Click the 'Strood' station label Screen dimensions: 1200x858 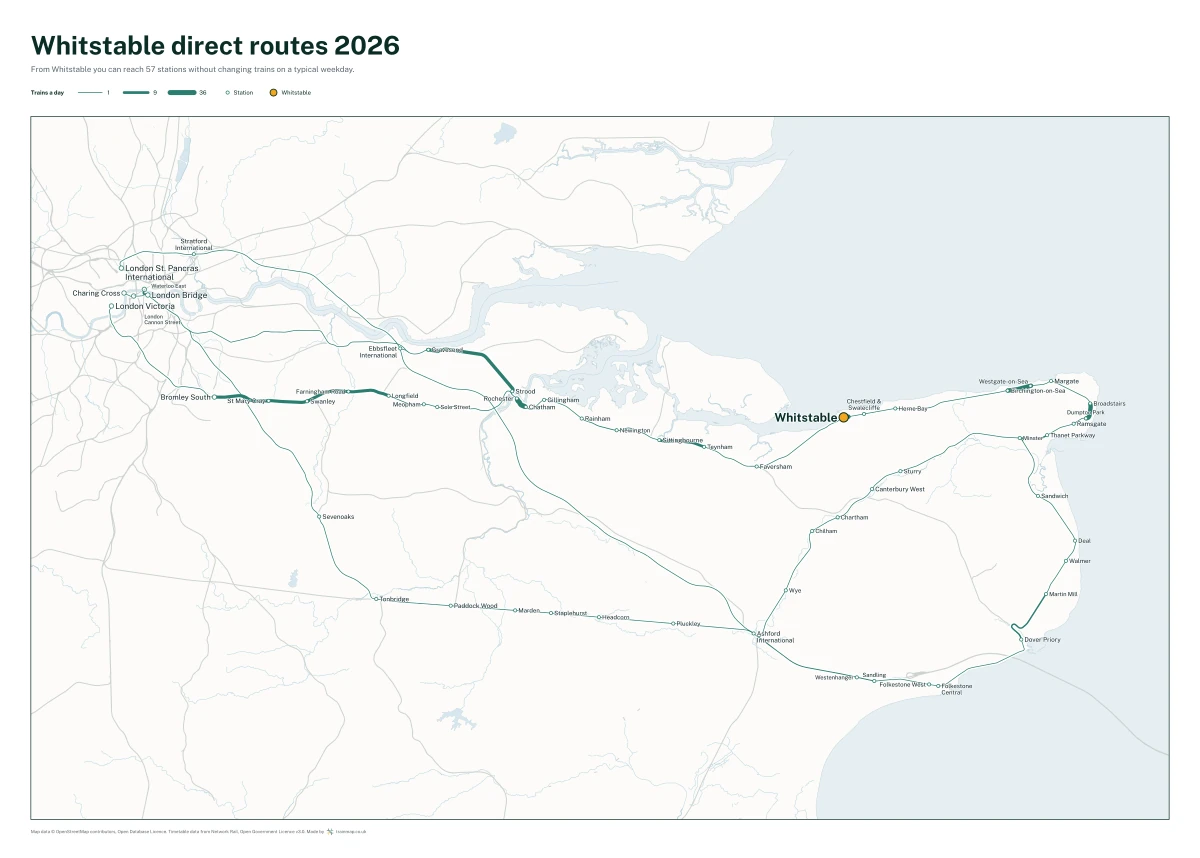tap(525, 391)
